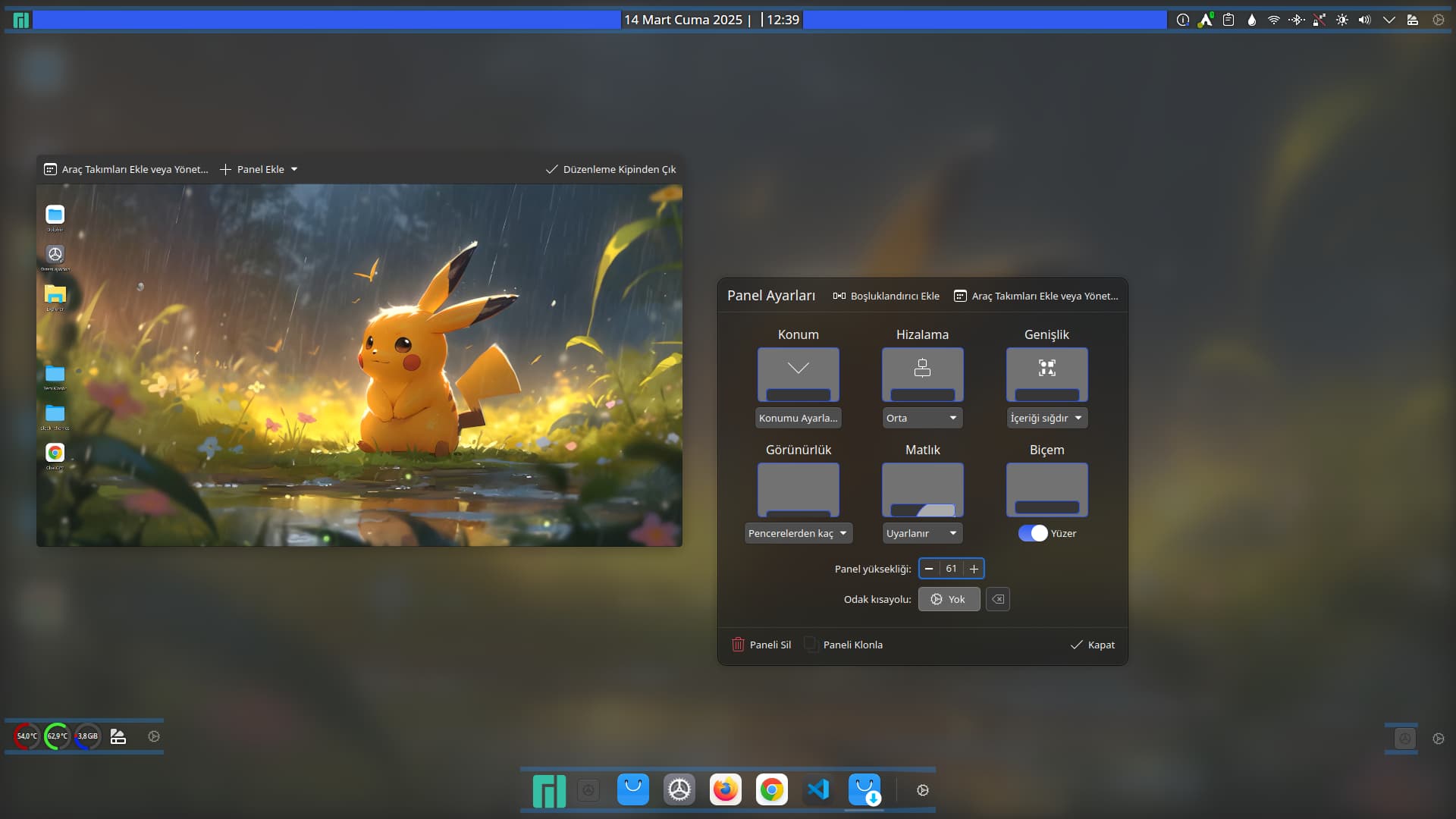Open the volume speaker tray icon

[x=1365, y=20]
